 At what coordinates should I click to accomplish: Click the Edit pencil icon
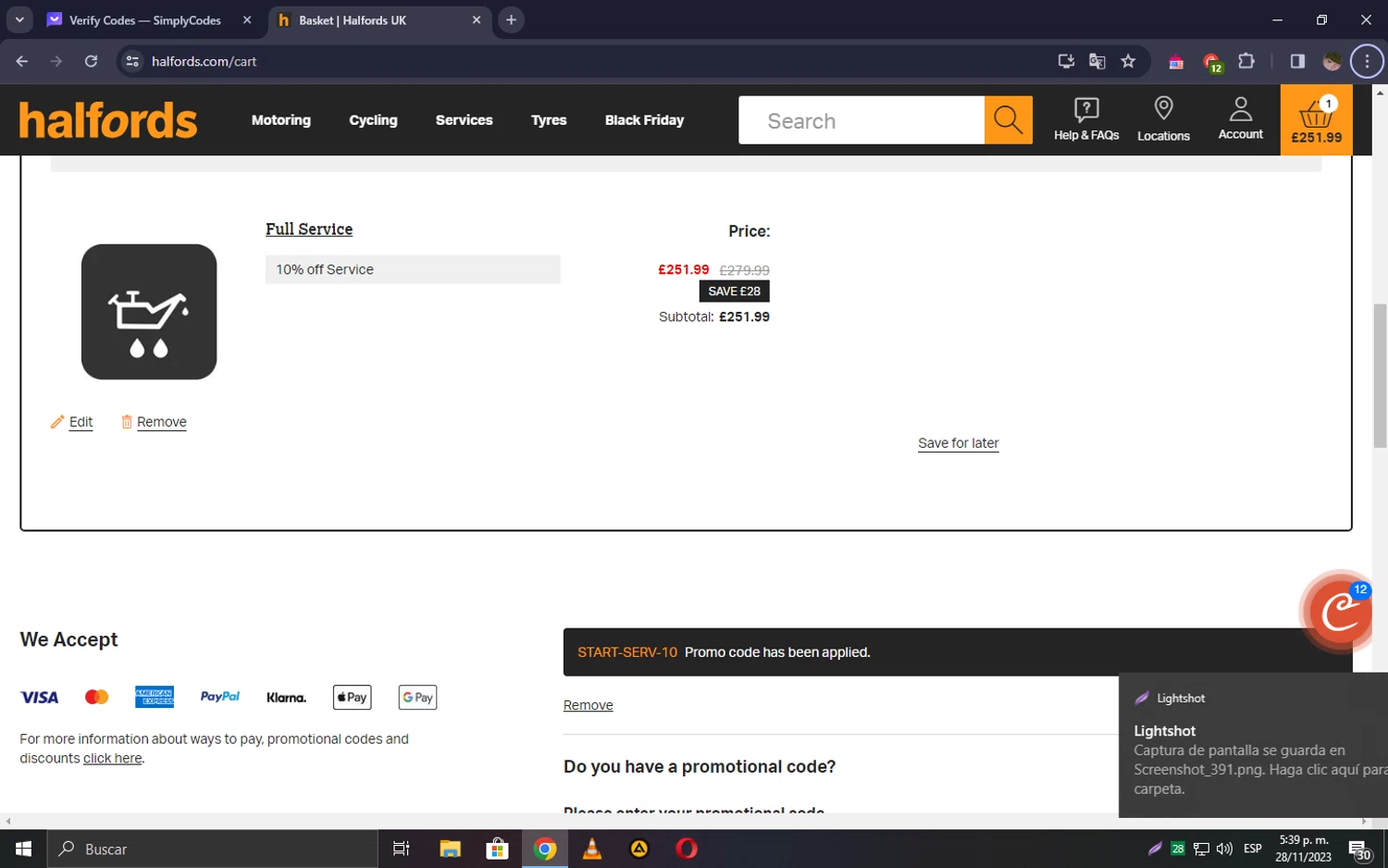57,422
